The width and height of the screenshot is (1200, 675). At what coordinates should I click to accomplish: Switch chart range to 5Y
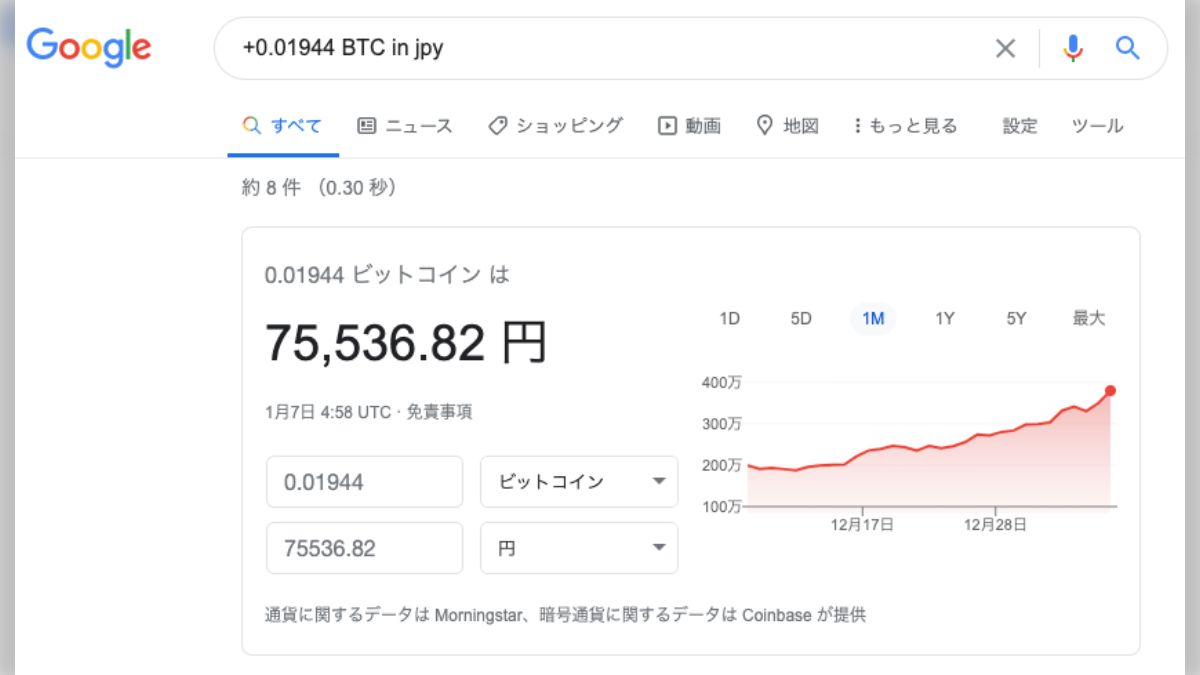tap(1016, 317)
